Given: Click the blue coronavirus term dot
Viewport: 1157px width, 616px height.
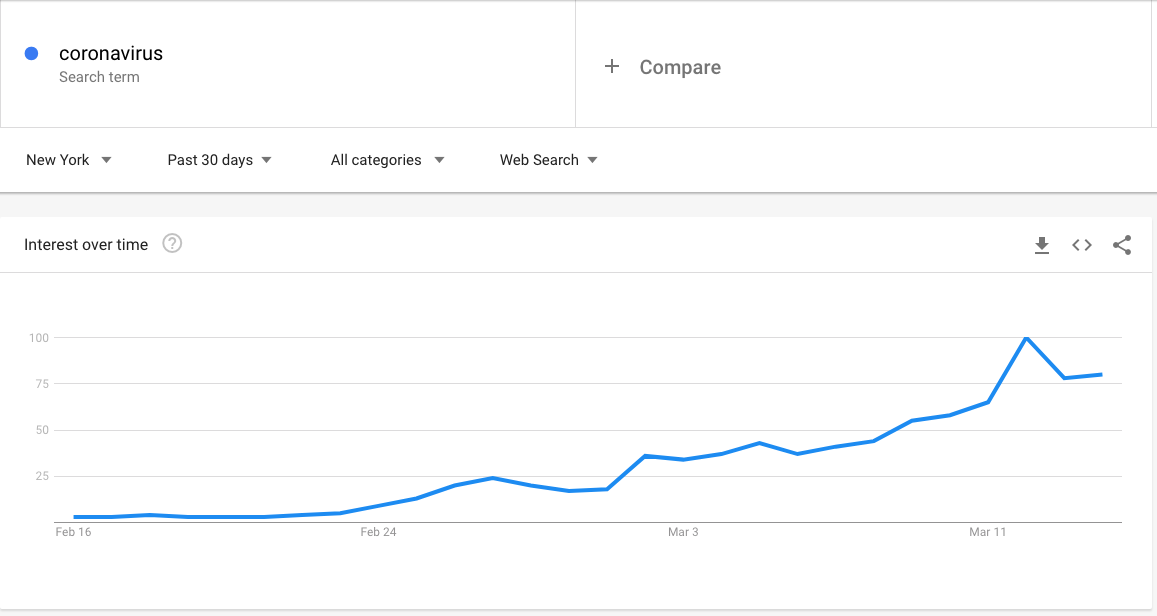Looking at the screenshot, I should pos(31,54).
